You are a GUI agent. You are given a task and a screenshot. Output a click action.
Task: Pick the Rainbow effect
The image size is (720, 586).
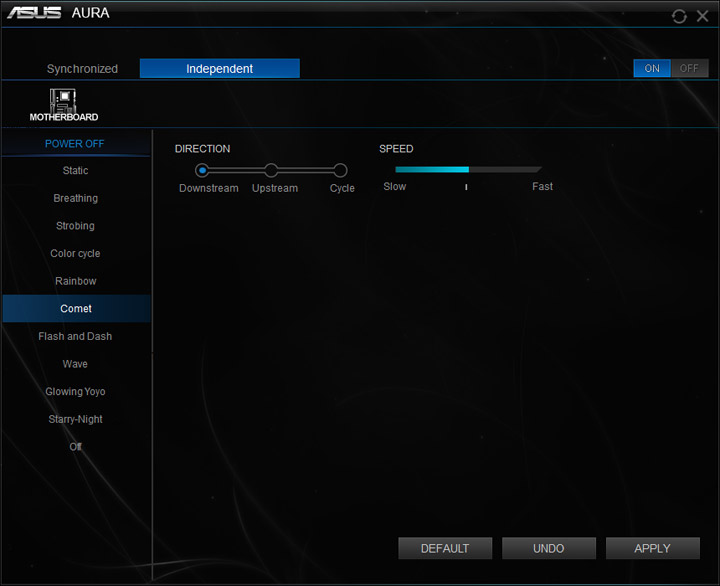click(x=75, y=281)
